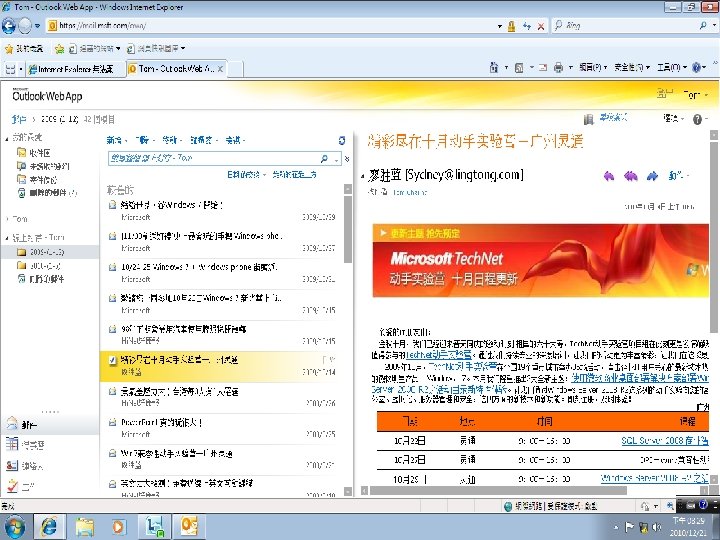
Task: Click the Delete toolbar button
Action: coord(145,140)
